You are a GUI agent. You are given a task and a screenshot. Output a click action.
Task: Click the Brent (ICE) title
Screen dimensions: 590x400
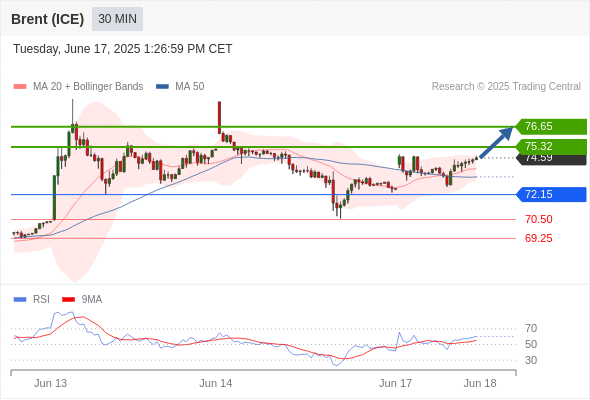pyautogui.click(x=47, y=19)
